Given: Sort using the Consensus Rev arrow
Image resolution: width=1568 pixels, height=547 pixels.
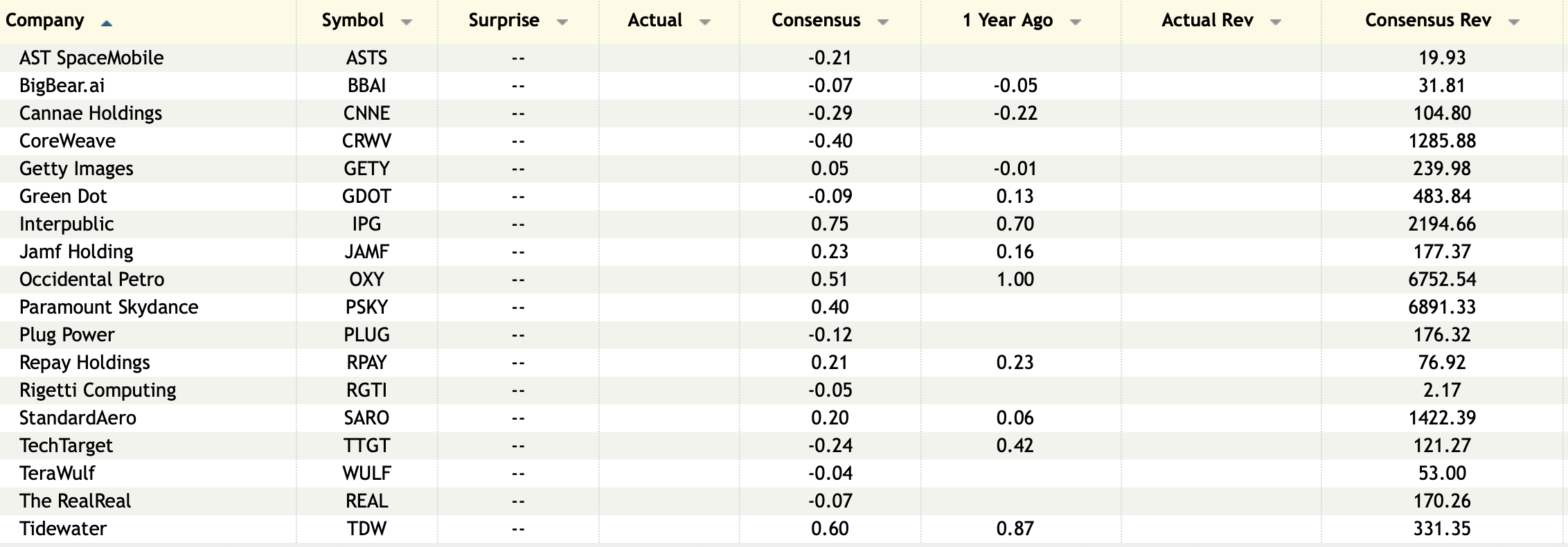Looking at the screenshot, I should tap(1514, 23).
